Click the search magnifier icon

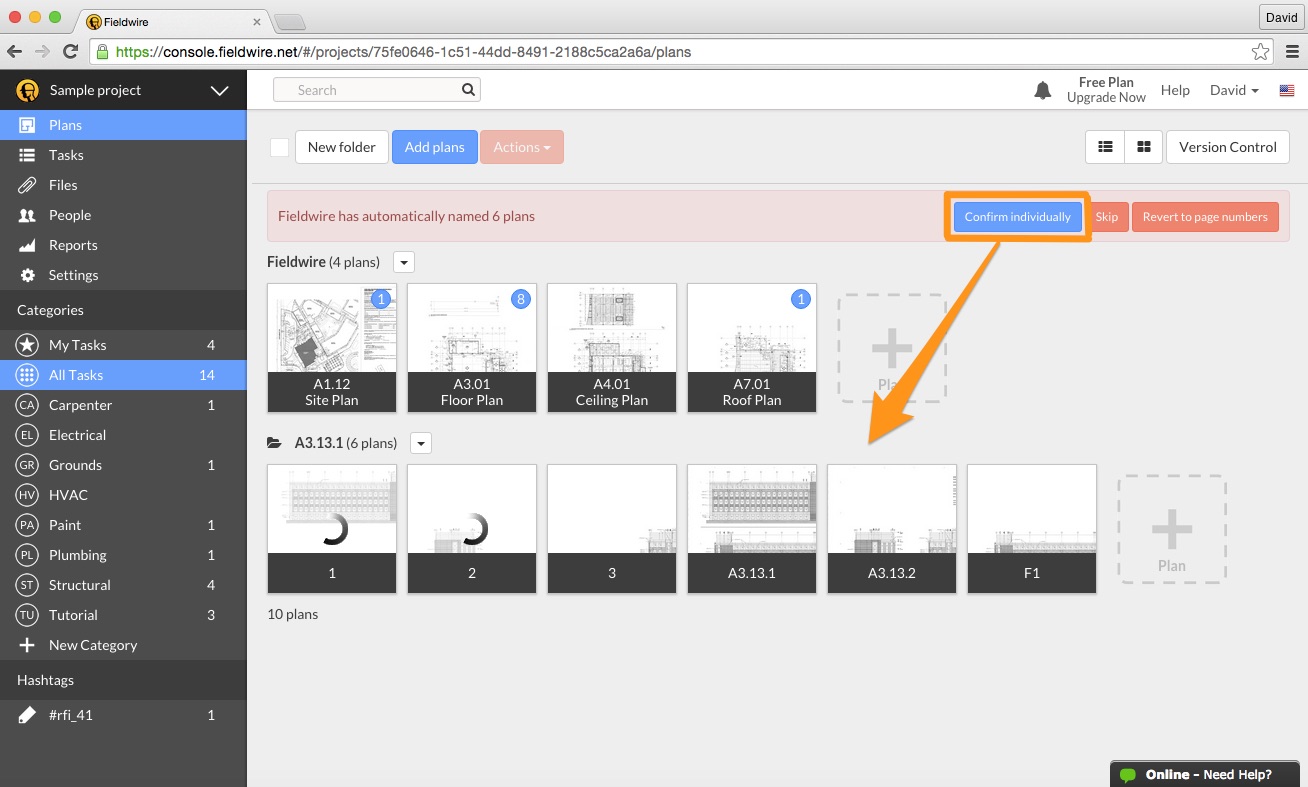point(468,90)
